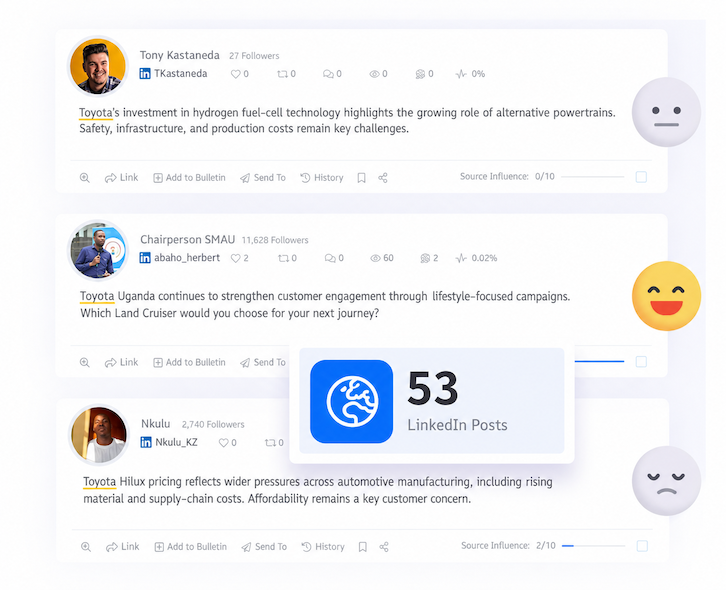This screenshot has height=590, width=726.
Task: Click Send To on Nkulu's Hilux post
Action: tap(264, 547)
